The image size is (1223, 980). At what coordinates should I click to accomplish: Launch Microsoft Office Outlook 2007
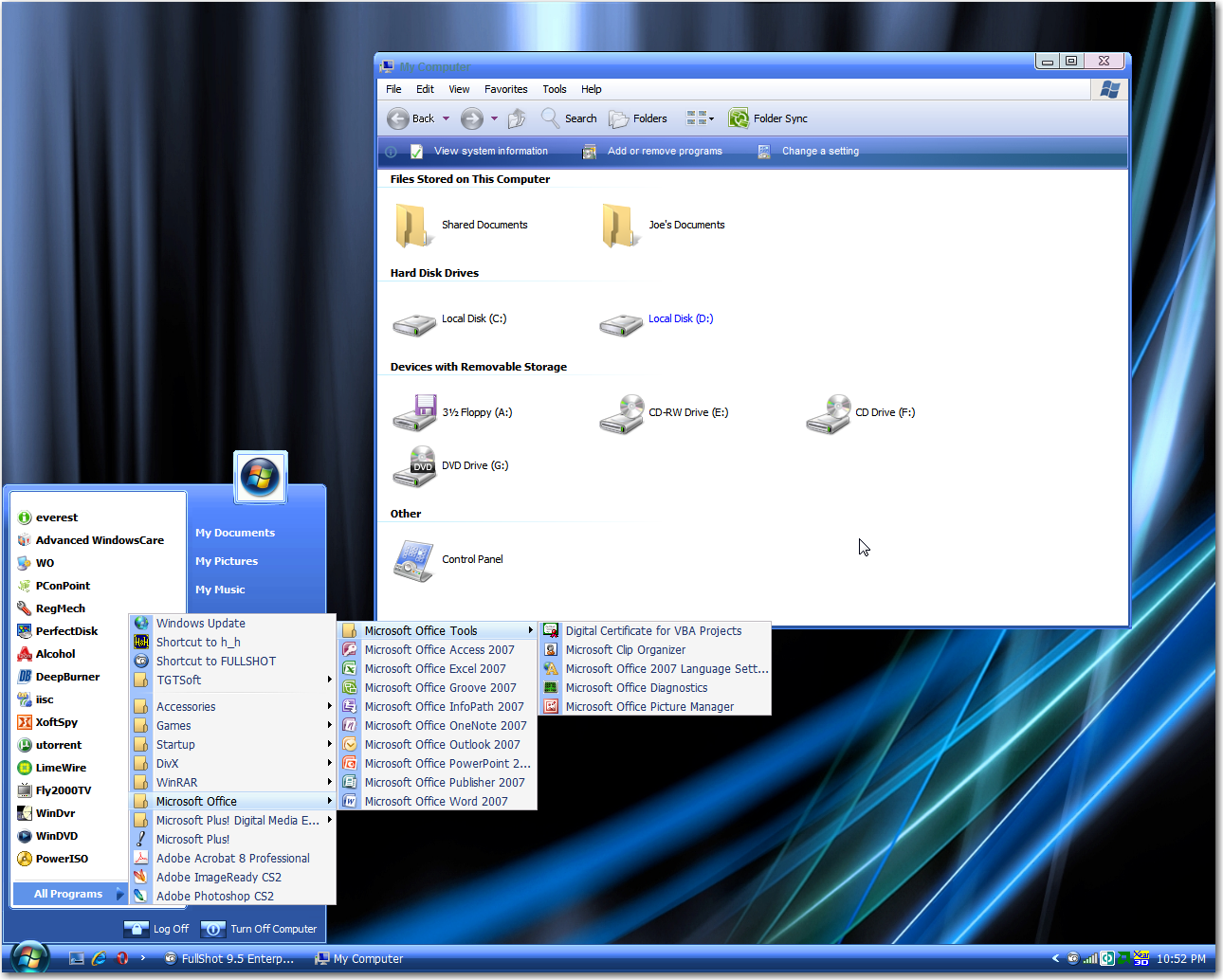[x=438, y=745]
